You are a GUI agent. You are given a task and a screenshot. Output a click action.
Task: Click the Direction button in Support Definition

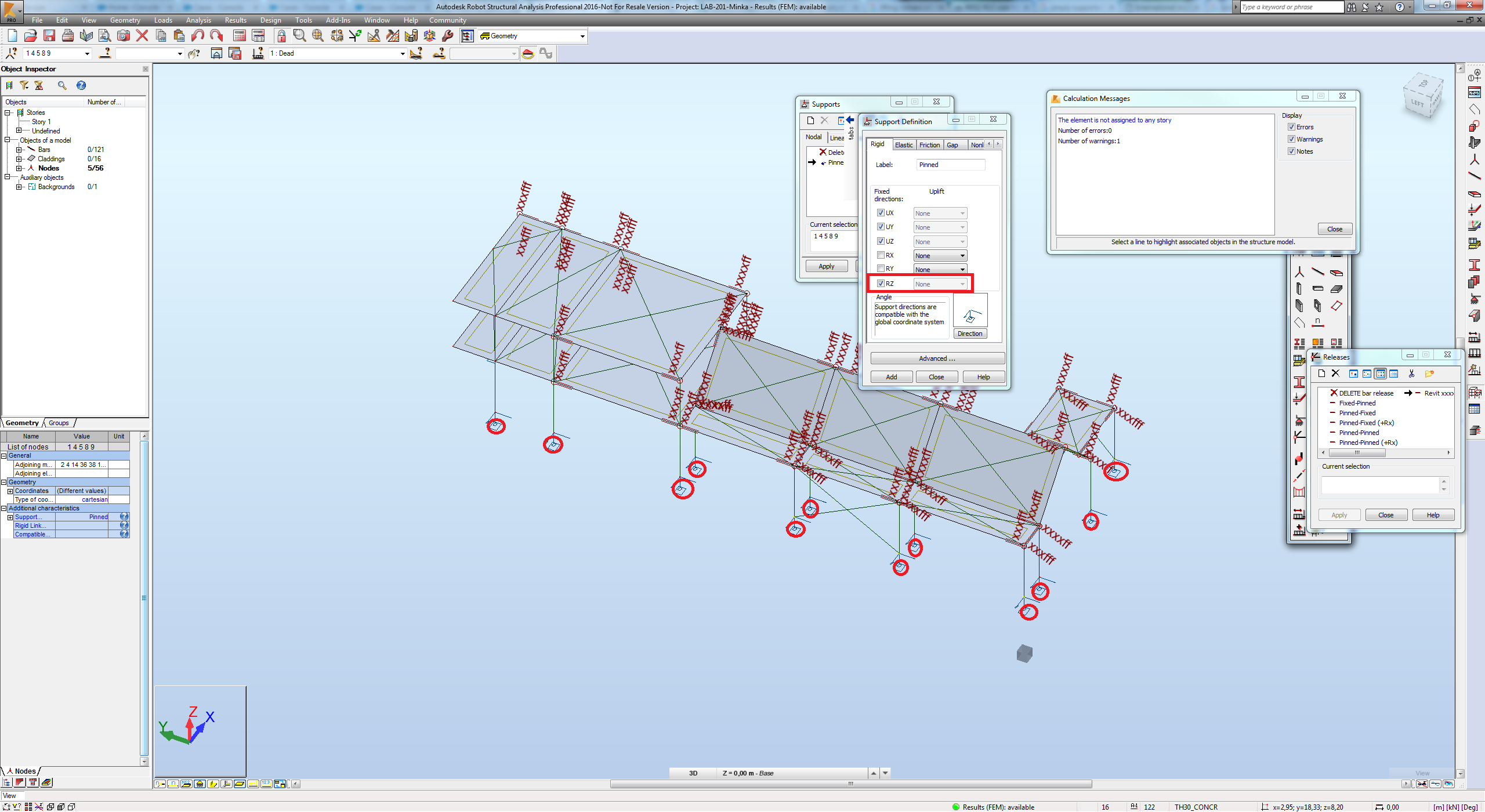970,333
